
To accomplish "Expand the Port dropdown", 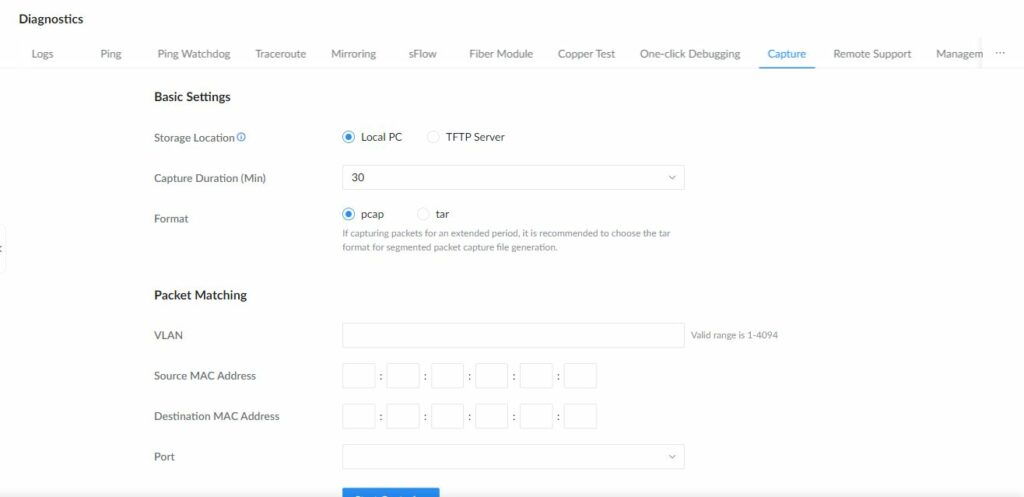I will click(x=513, y=457).
